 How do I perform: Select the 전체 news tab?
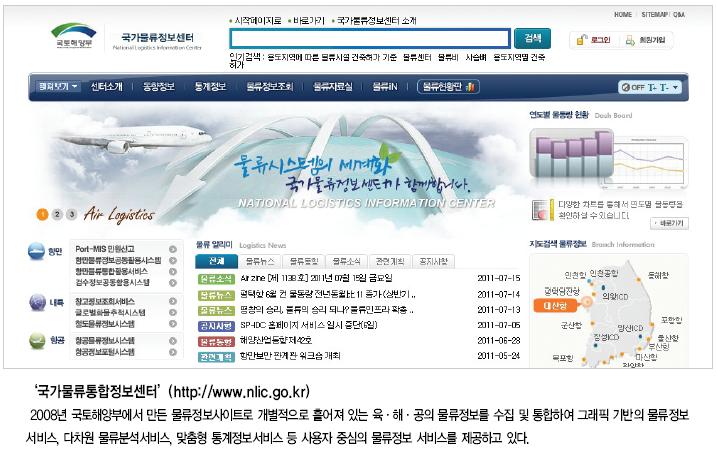click(216, 261)
